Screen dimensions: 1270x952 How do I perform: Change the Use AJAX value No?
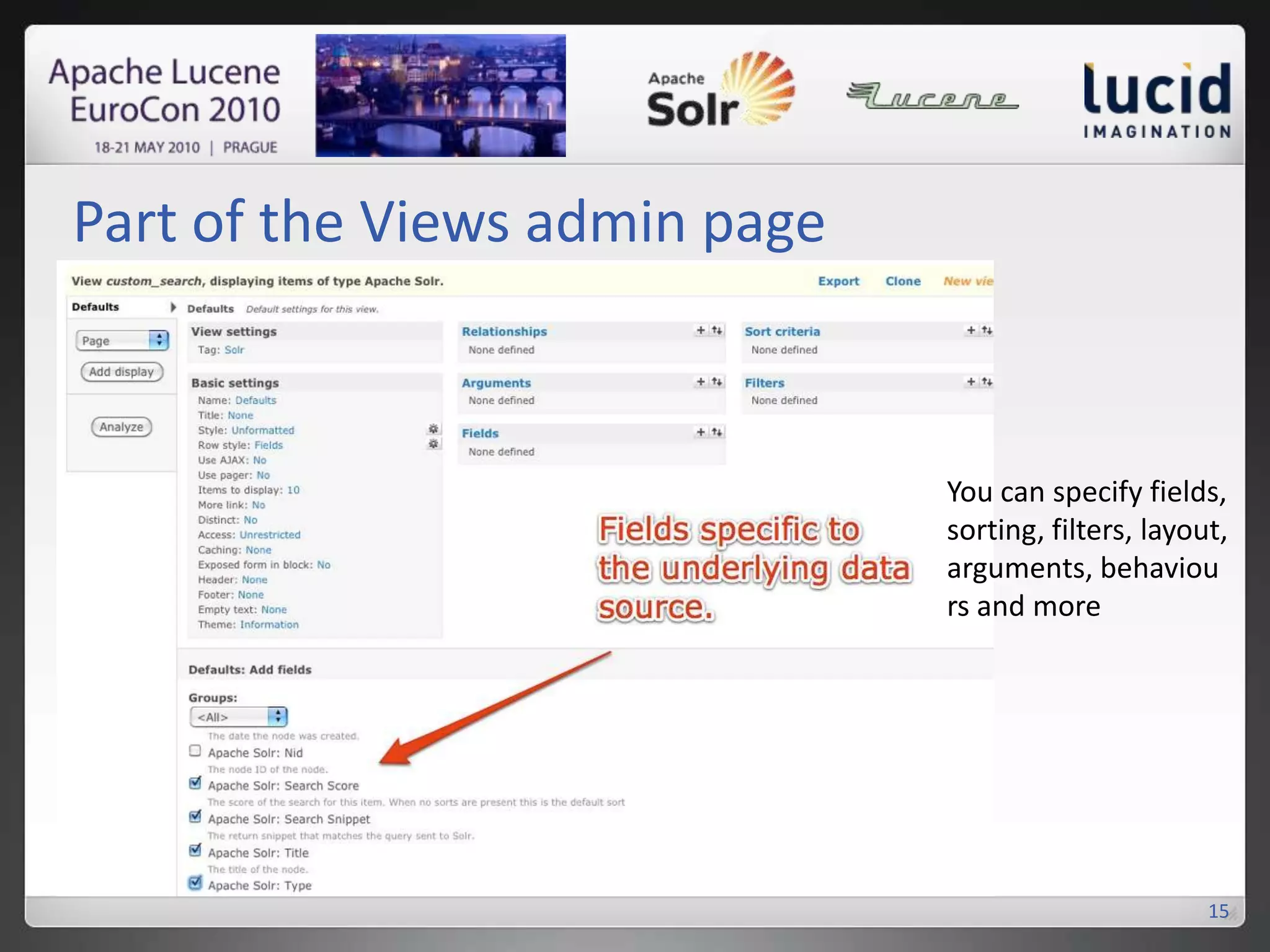259,460
